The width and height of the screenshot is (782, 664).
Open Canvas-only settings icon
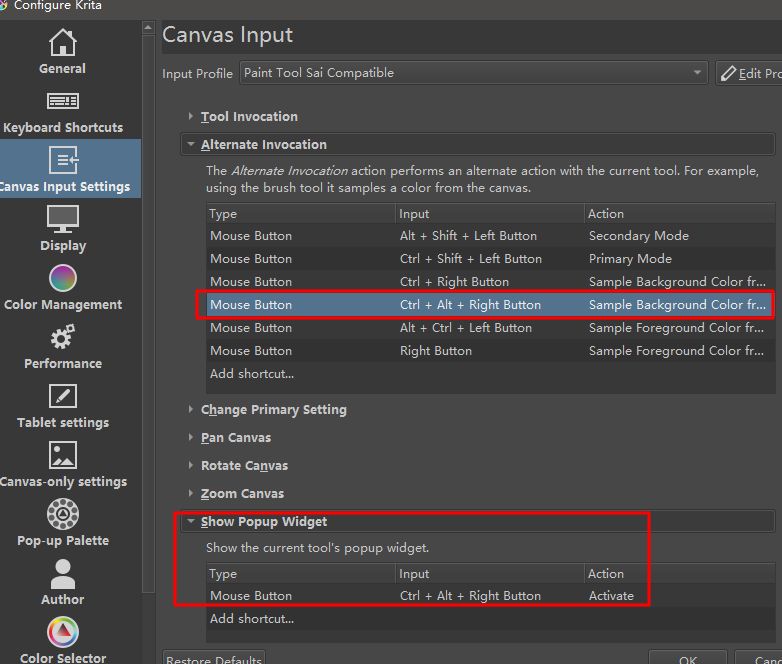(62, 455)
